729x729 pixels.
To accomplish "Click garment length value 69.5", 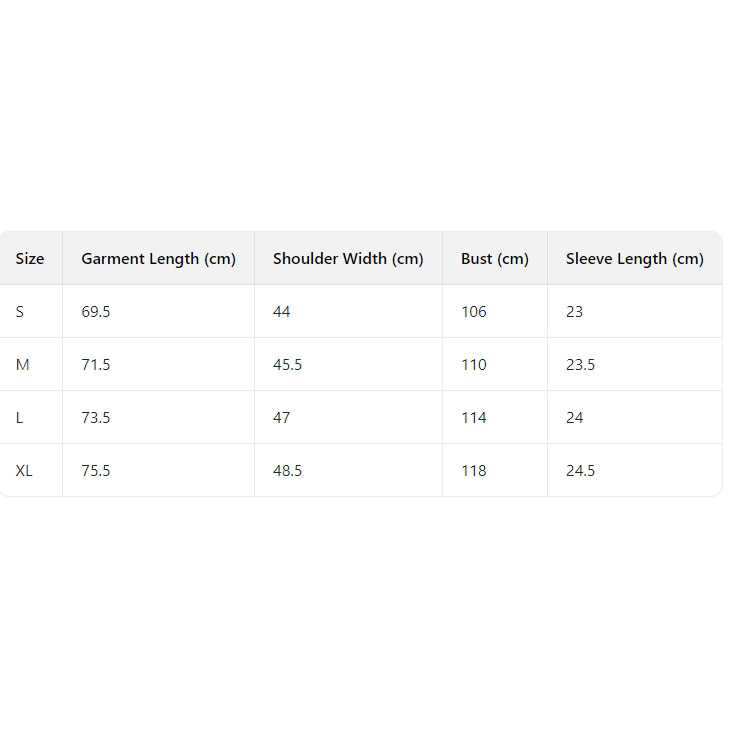I will tap(96, 312).
